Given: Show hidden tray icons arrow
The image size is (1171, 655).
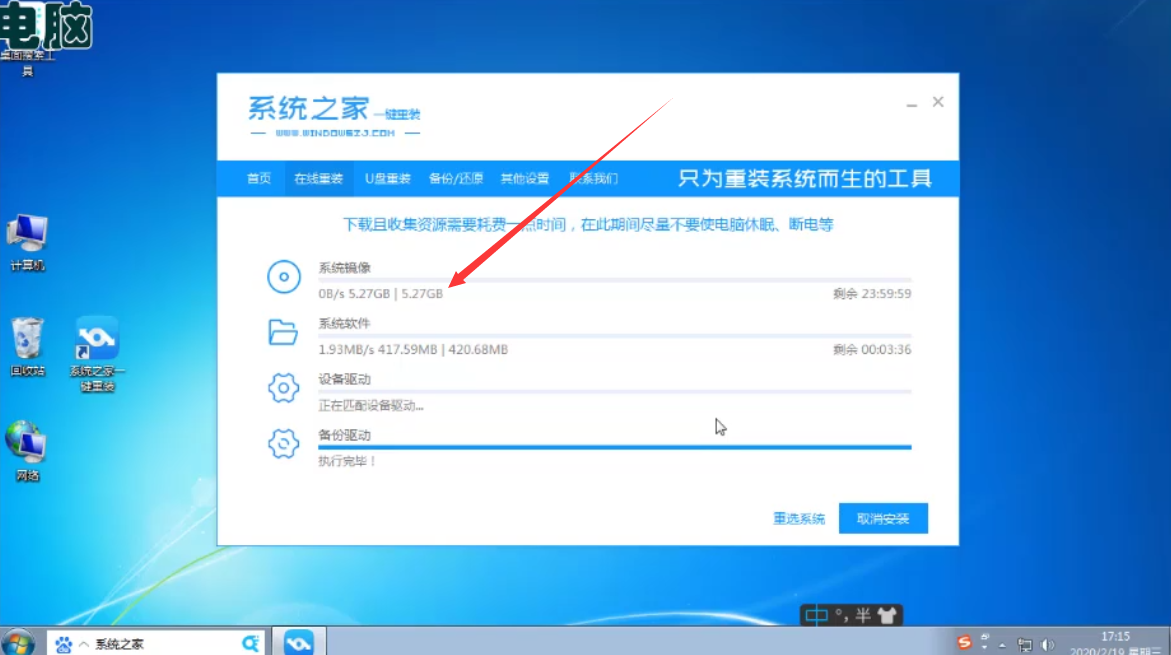Looking at the screenshot, I should click(1002, 645).
